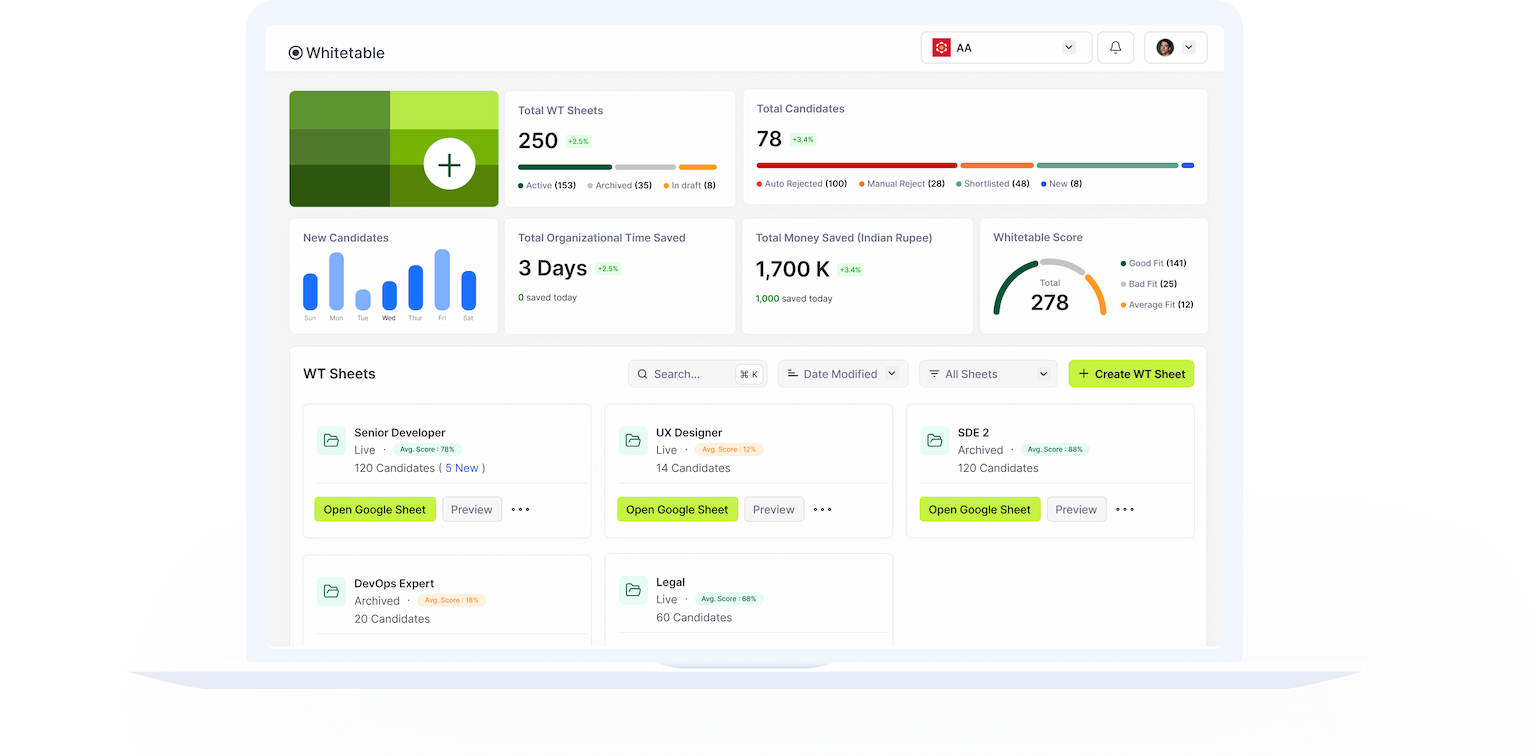Viewport: 1536px width, 756px height.
Task: Click the Senior Developer folder icon
Action: [331, 441]
